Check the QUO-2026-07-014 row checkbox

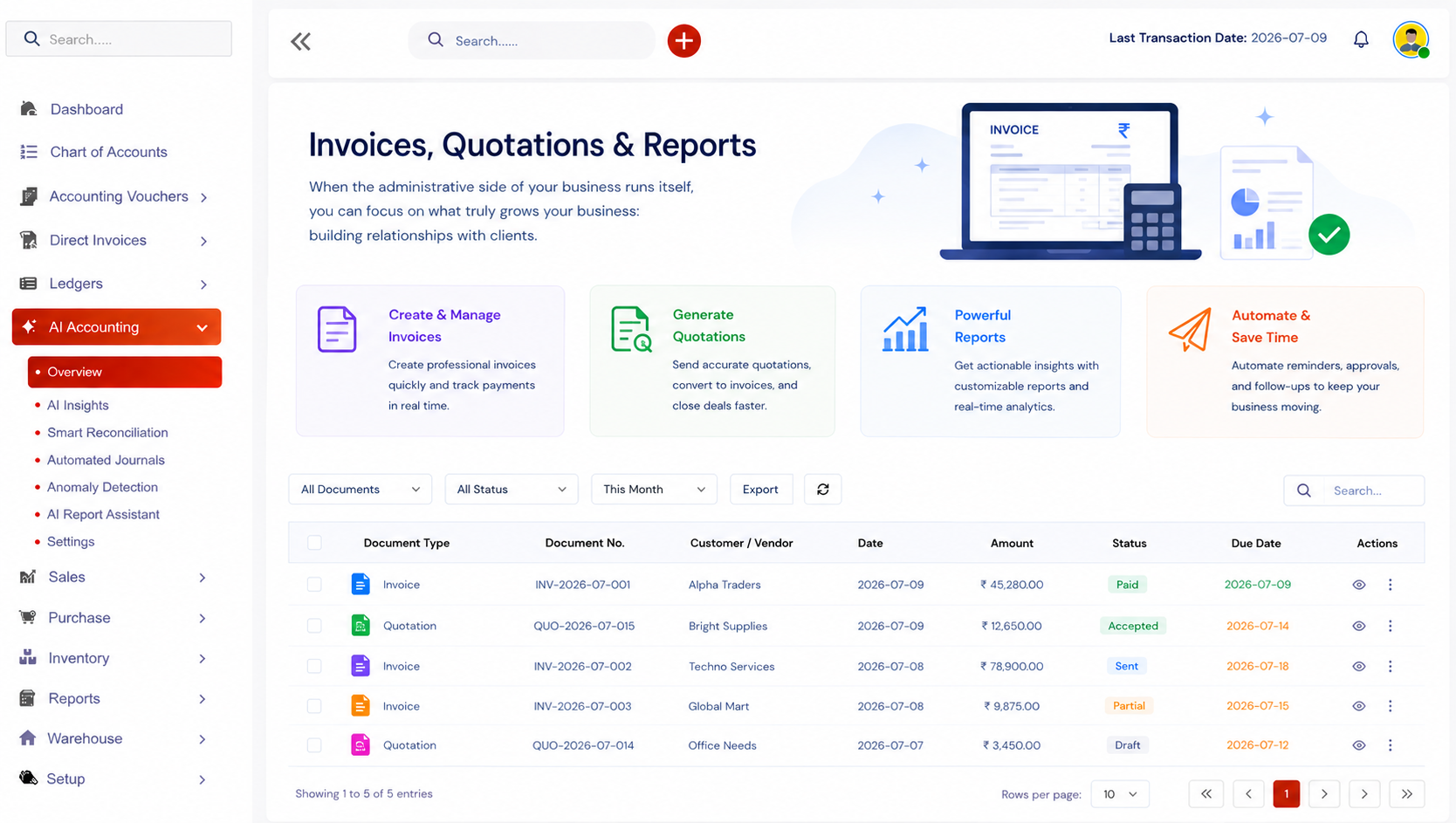[314, 745]
